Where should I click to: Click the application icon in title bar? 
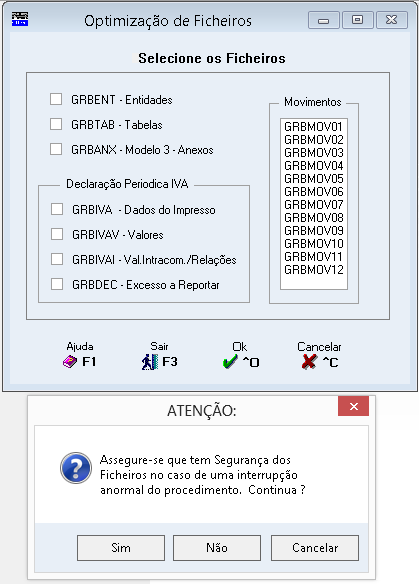[20, 19]
